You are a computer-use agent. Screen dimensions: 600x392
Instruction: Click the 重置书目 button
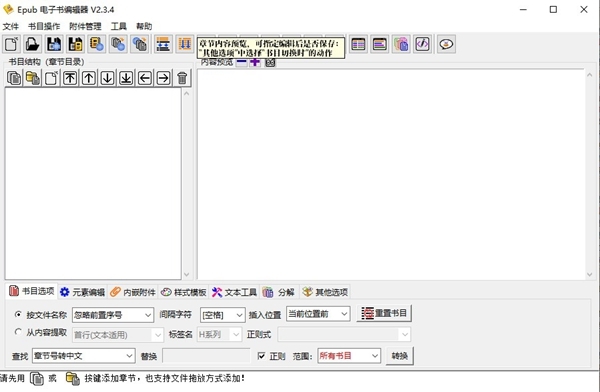384,313
